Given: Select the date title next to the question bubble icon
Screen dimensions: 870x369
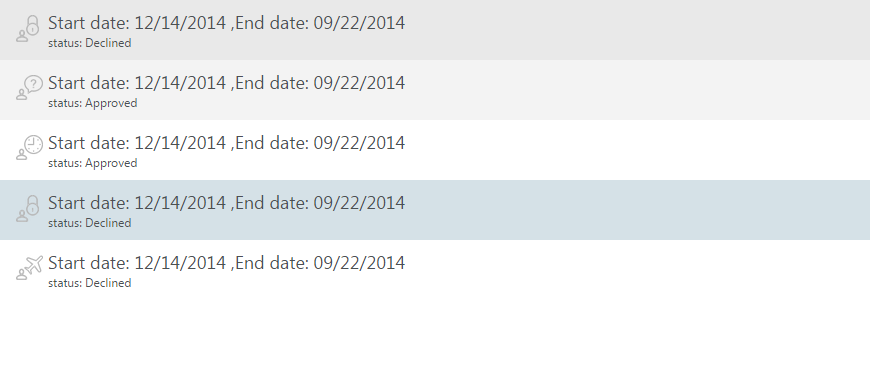Looking at the screenshot, I should (x=226, y=83).
